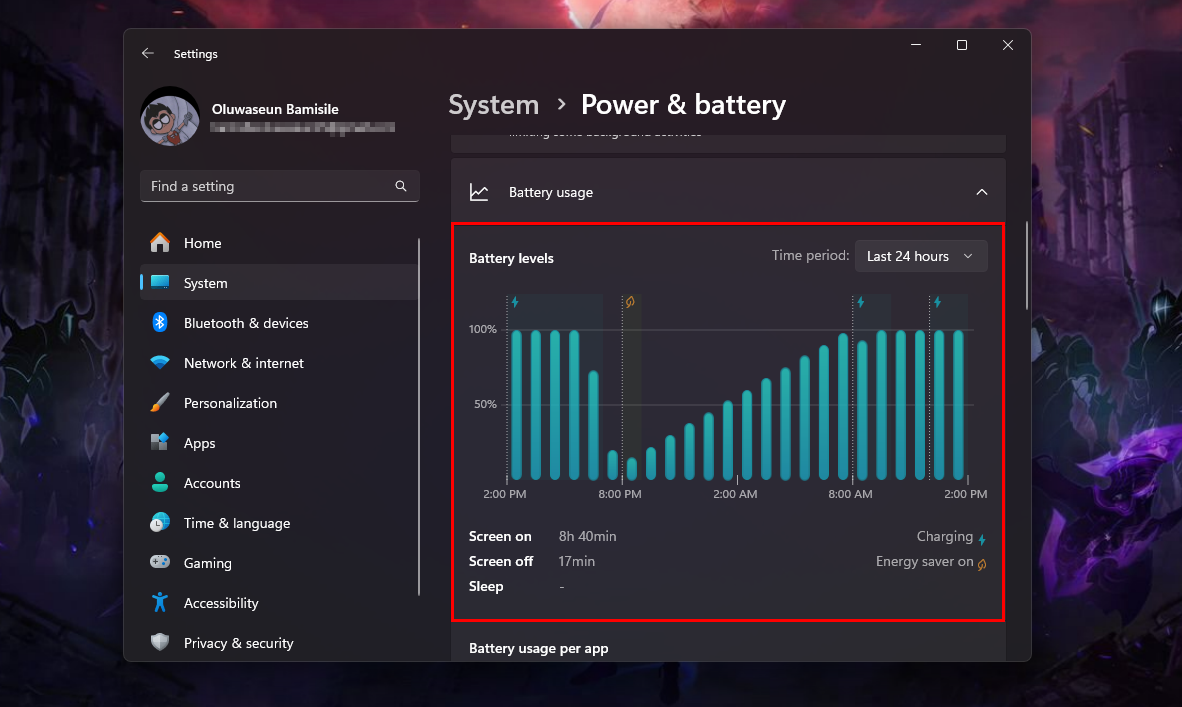Image resolution: width=1182 pixels, height=707 pixels.
Task: Click the Find a setting search field
Action: pyautogui.click(x=280, y=186)
